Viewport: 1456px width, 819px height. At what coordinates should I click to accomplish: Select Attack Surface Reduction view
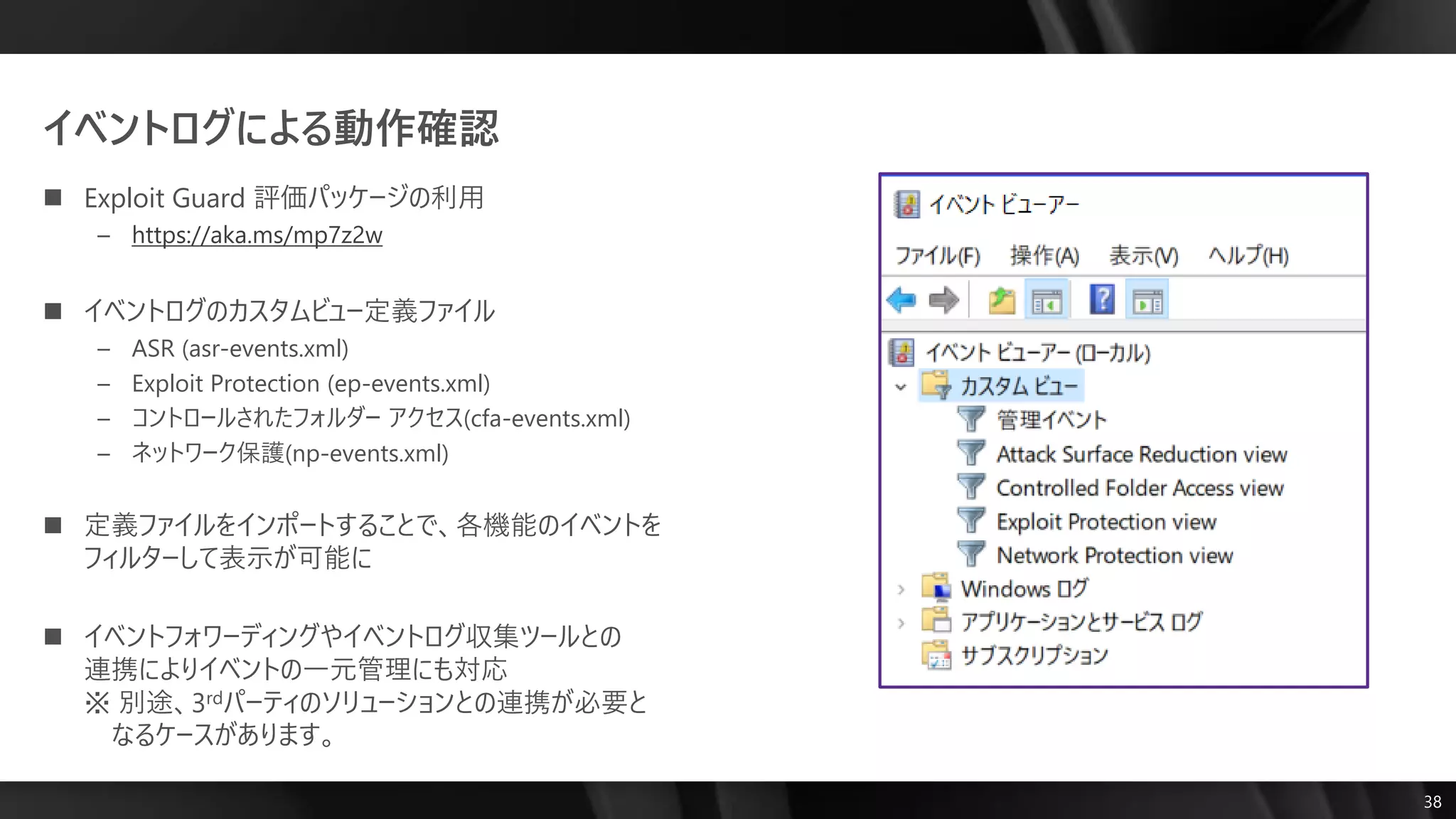pyautogui.click(x=1142, y=454)
